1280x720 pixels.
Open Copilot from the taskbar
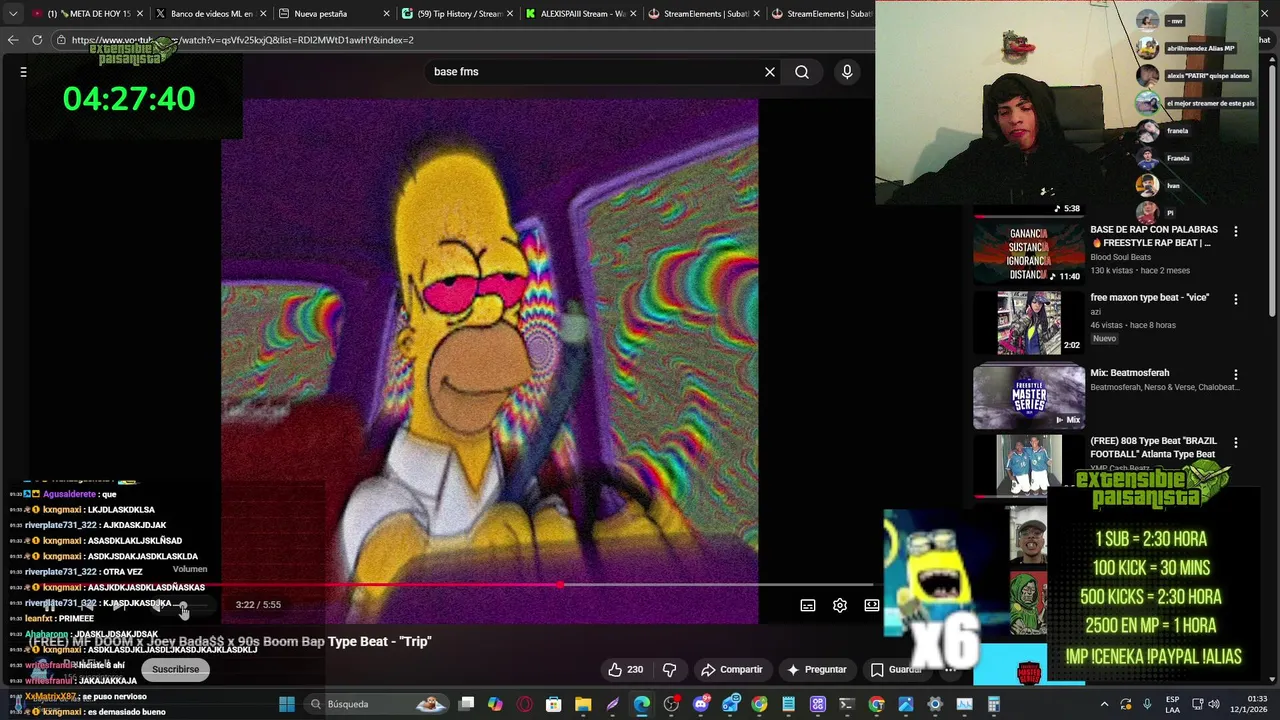coord(495,704)
